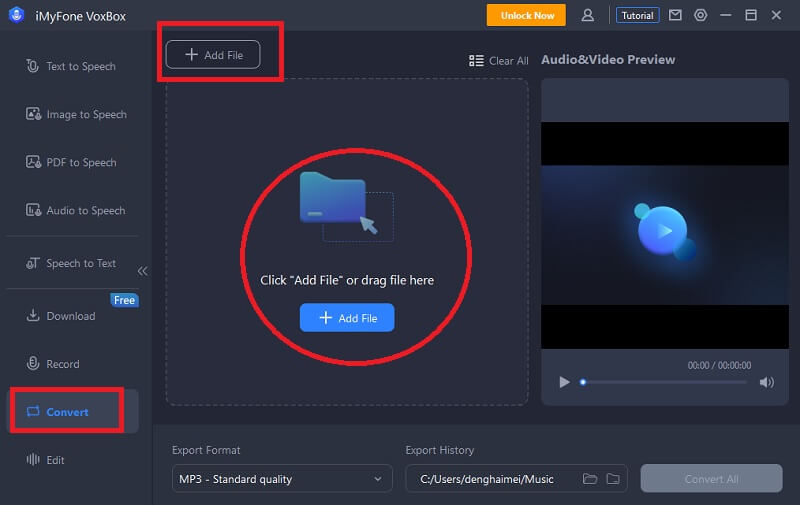Screen dimensions: 800x505
Task: Switch to Speech to Text
Action: click(x=71, y=263)
